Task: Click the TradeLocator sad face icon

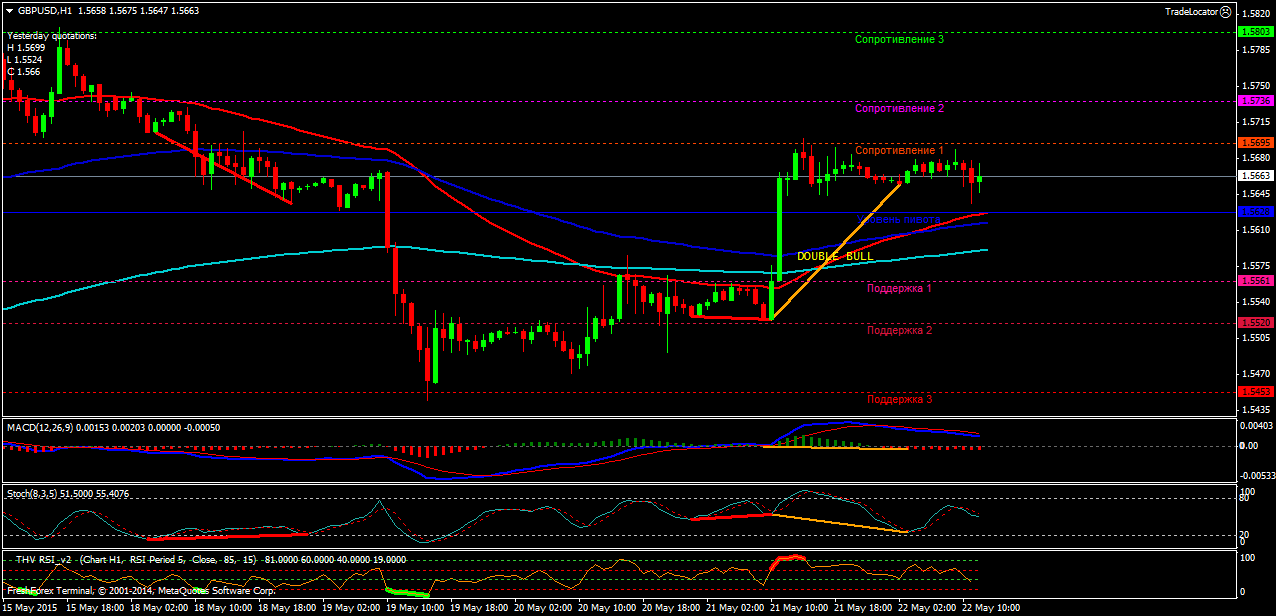Action: [1226, 11]
